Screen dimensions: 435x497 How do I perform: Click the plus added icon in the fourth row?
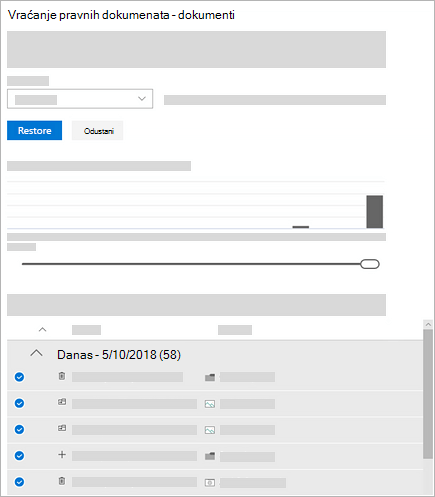pos(62,455)
